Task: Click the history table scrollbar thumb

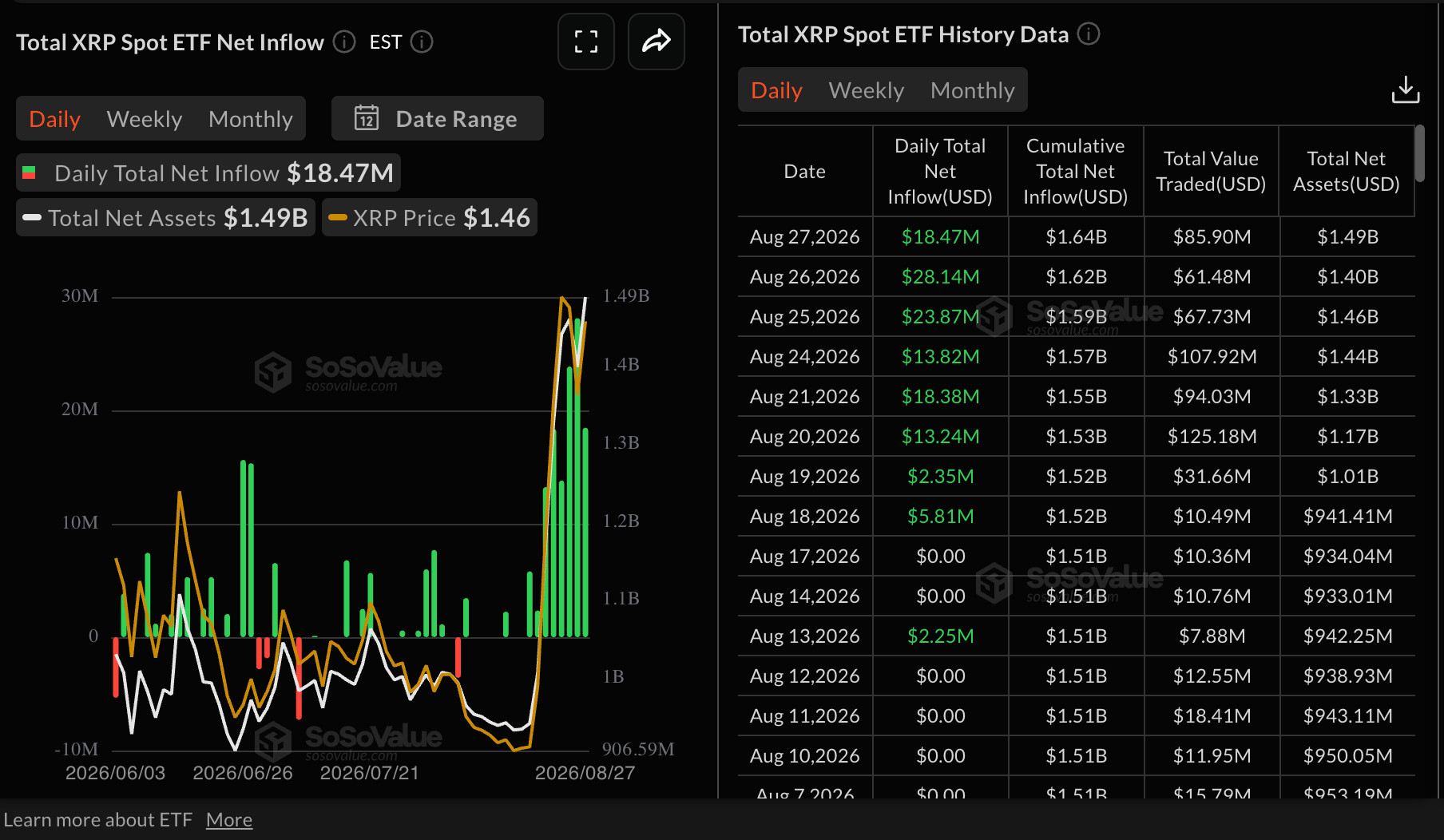Action: (1419, 153)
